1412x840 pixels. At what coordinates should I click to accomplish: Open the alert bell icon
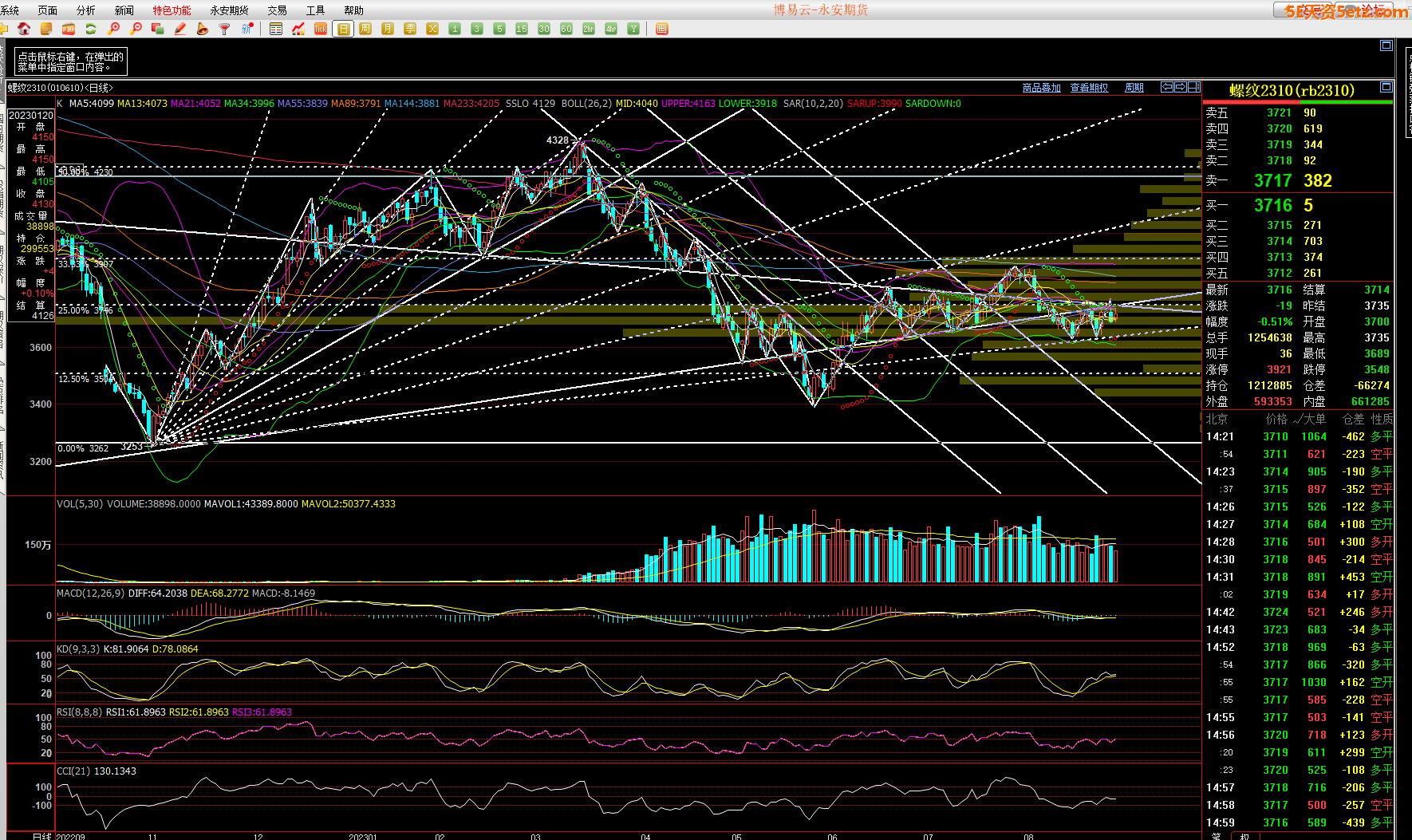click(203, 29)
